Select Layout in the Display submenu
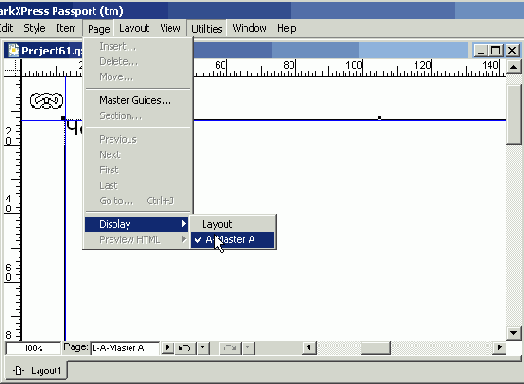This screenshot has height=384, width=524. click(x=233, y=224)
